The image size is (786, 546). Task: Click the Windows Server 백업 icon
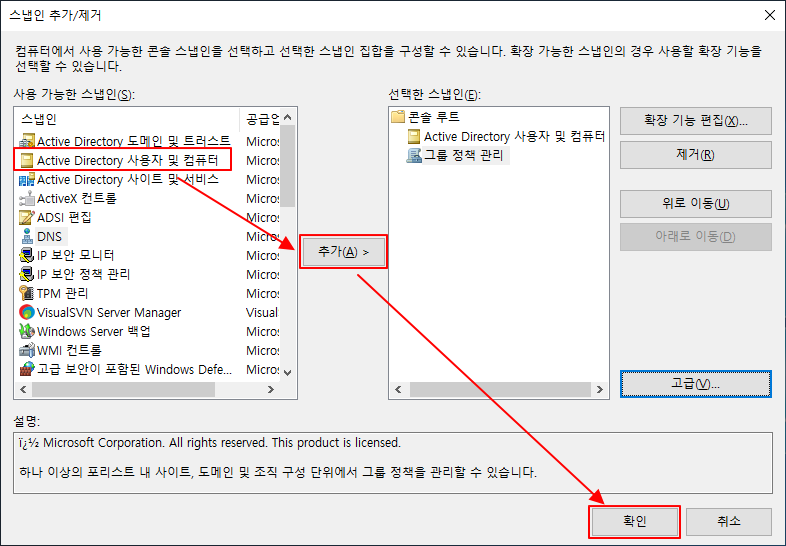tap(27, 331)
